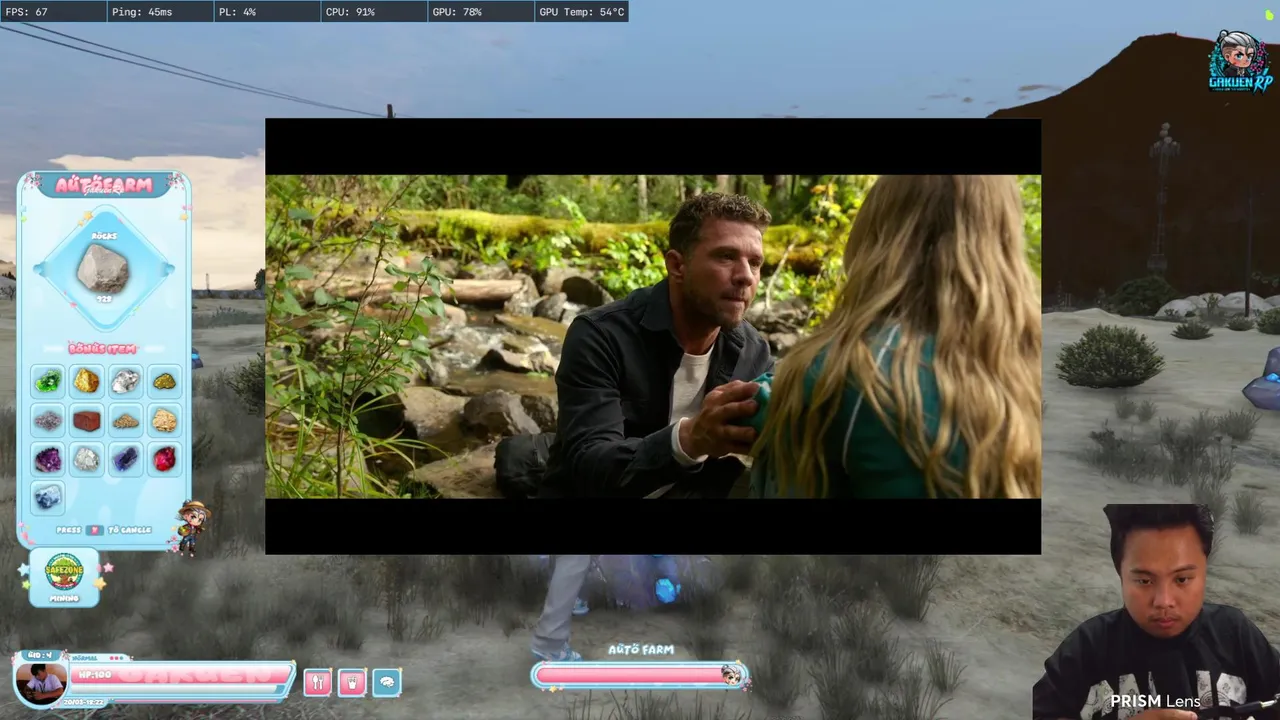The width and height of the screenshot is (1280, 720).
Task: Select the grey gravel bonus item, second row
Action: (x=48, y=420)
